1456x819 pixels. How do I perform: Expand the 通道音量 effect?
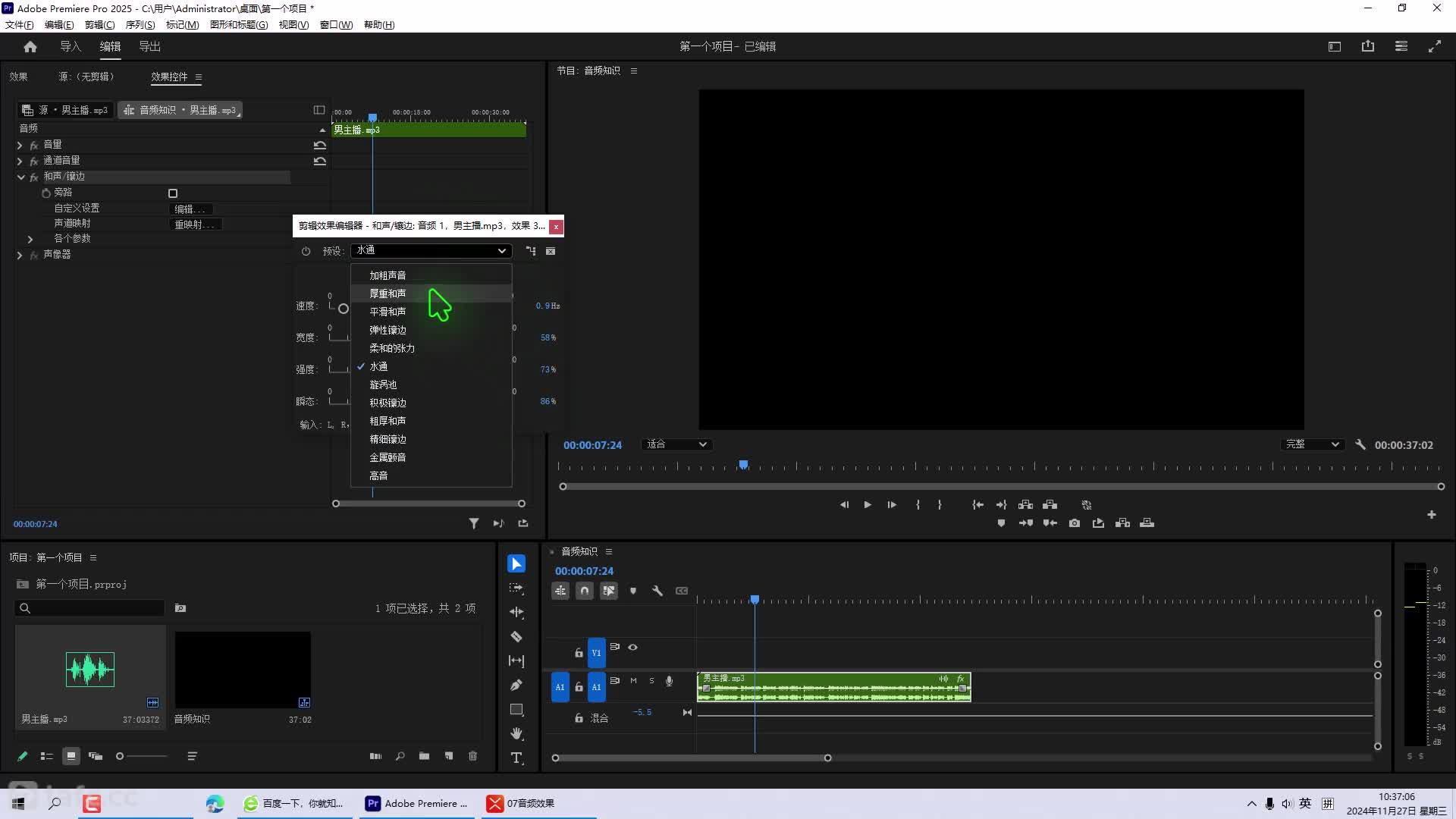[20, 161]
